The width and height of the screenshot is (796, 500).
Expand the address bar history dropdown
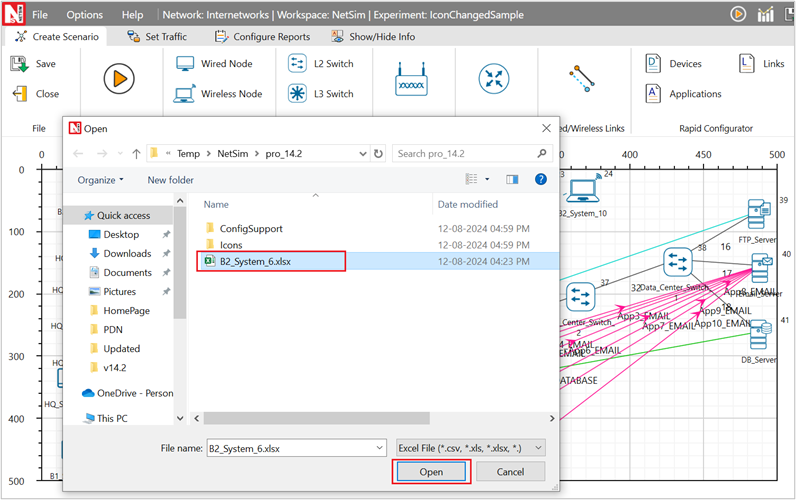click(362, 153)
